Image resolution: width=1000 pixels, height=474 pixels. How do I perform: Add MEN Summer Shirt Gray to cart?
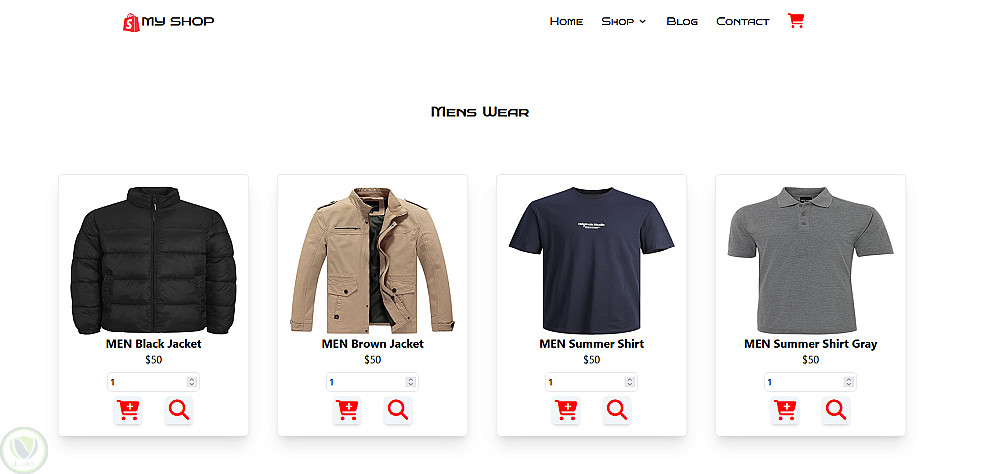(785, 410)
